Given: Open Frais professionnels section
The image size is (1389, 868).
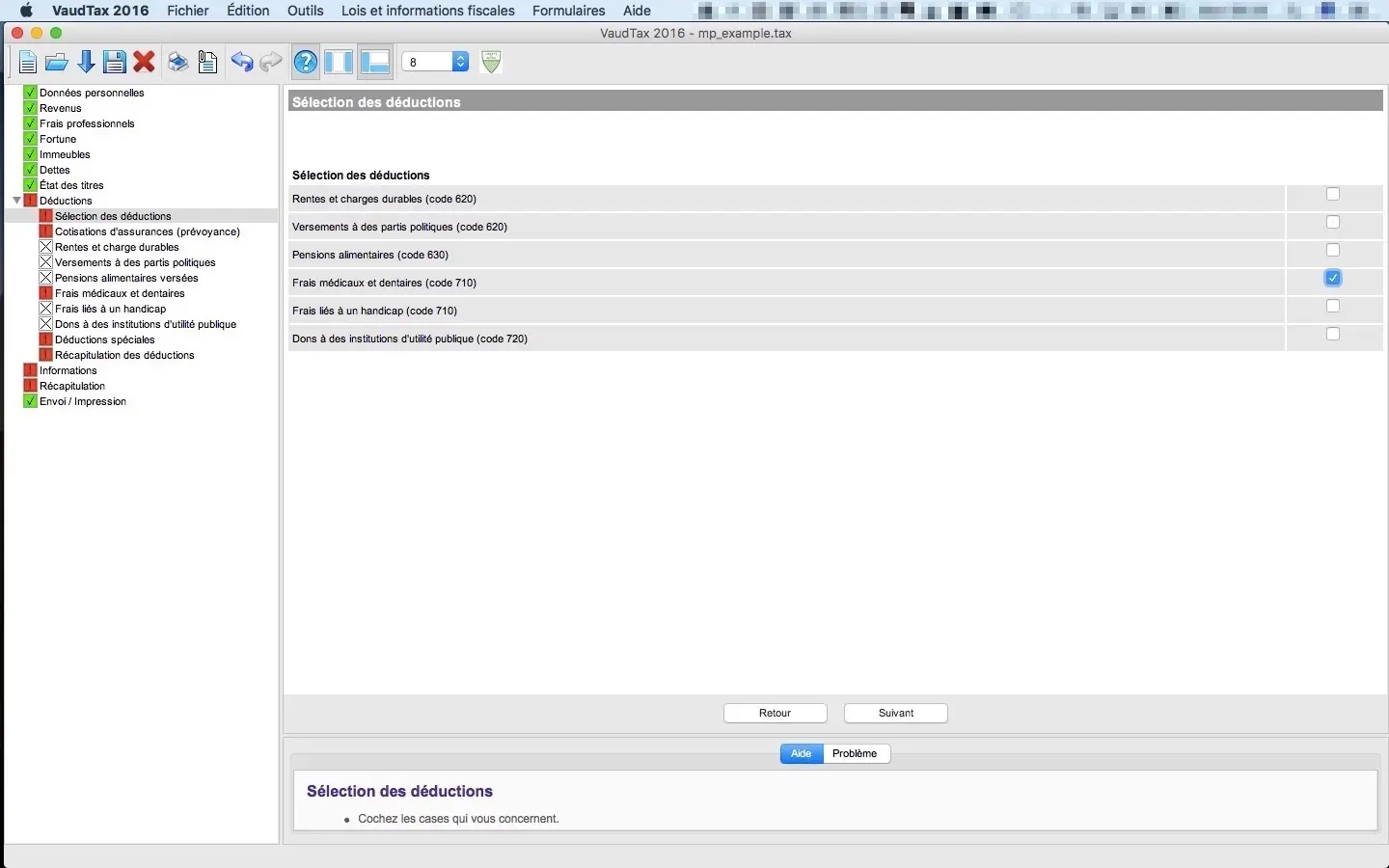Looking at the screenshot, I should [x=87, y=123].
